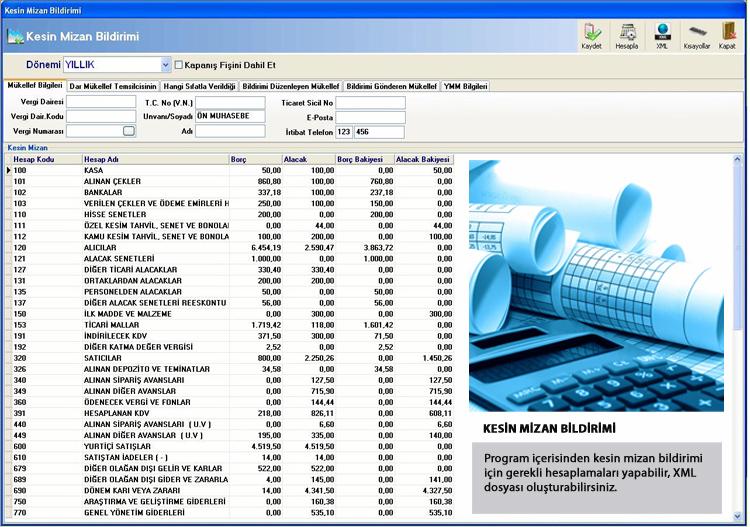
Task: Click the Hesapla calculate icon
Action: tap(627, 36)
